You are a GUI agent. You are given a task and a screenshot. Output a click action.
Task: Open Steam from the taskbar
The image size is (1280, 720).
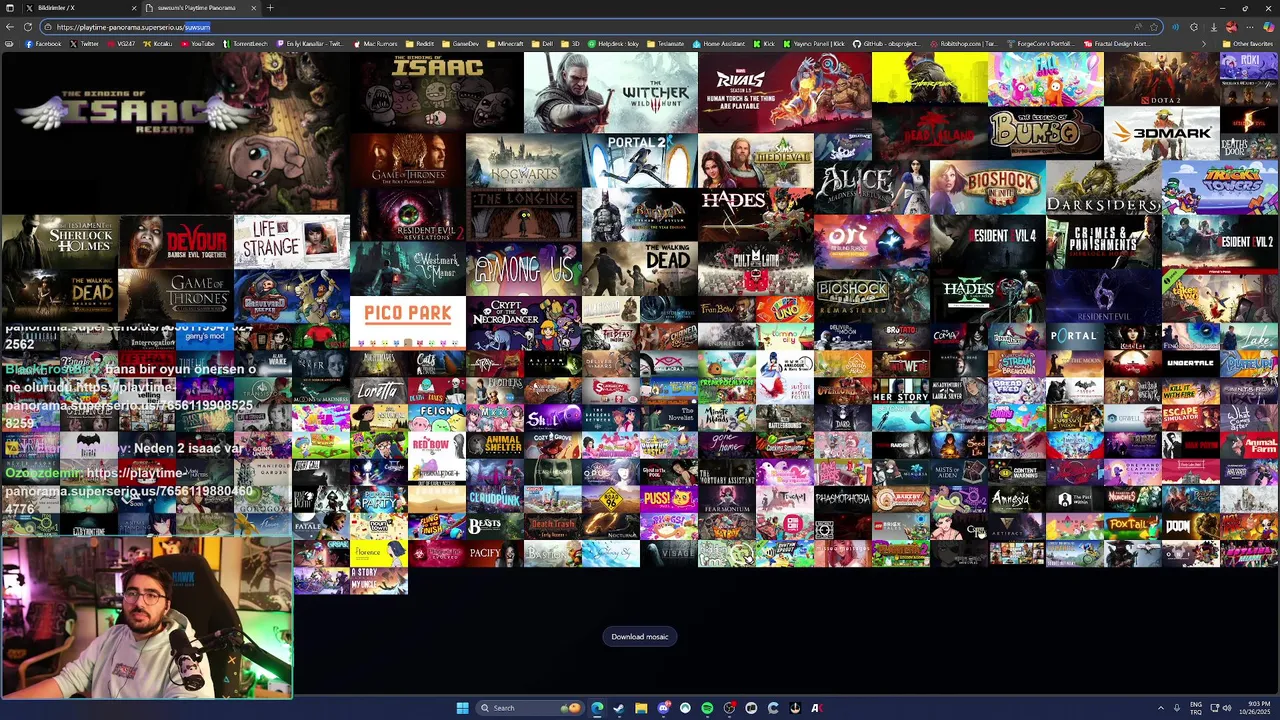pyautogui.click(x=619, y=708)
